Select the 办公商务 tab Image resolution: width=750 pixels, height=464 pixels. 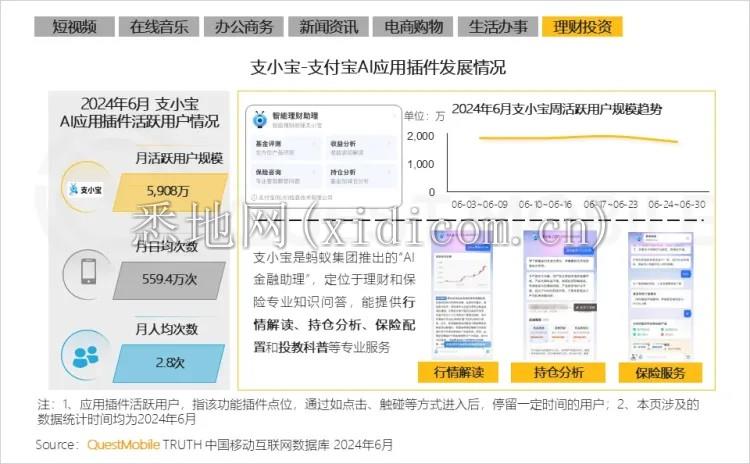click(x=243, y=26)
